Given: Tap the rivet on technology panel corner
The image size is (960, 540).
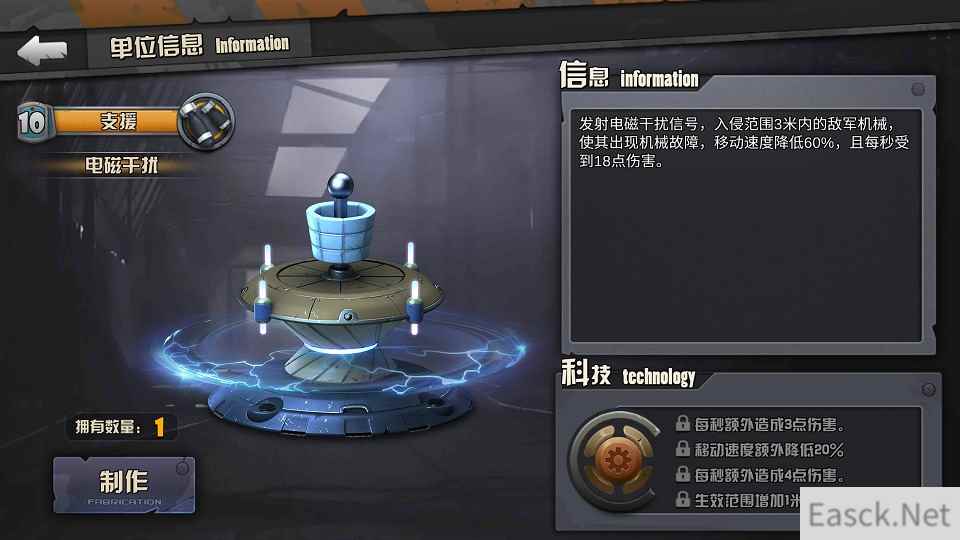Looking at the screenshot, I should click(x=928, y=389).
